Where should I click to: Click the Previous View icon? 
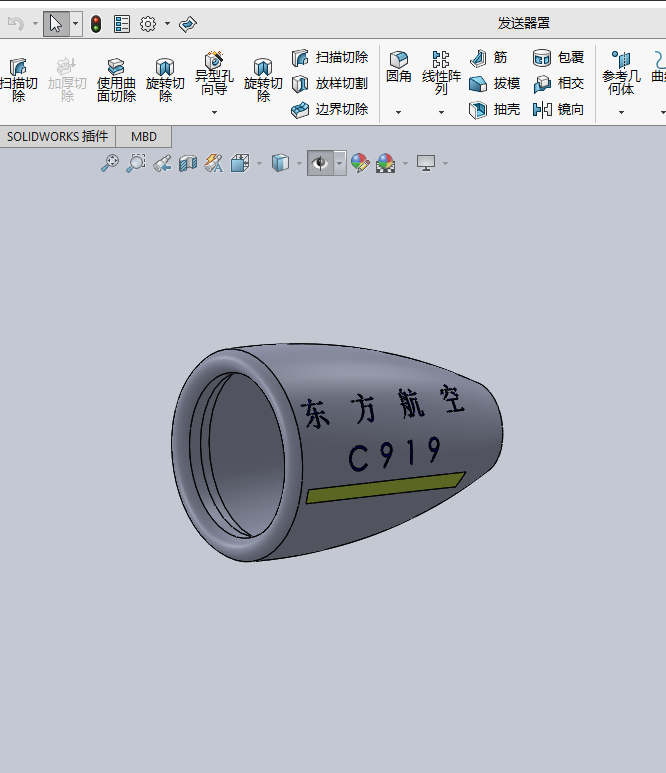click(x=162, y=163)
